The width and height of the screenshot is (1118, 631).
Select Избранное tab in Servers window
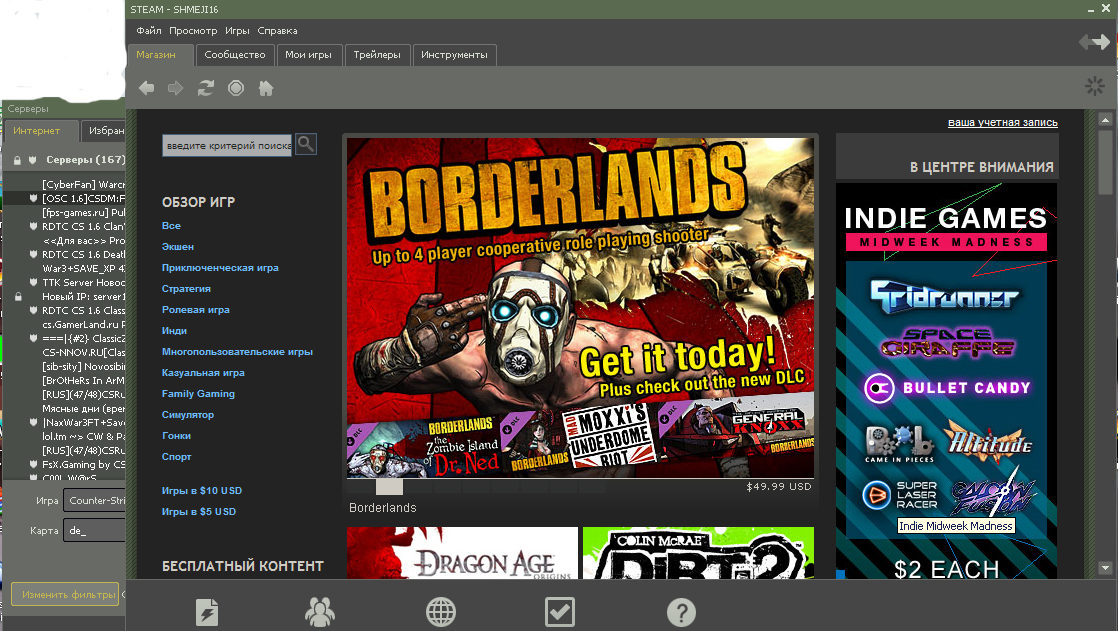(103, 130)
